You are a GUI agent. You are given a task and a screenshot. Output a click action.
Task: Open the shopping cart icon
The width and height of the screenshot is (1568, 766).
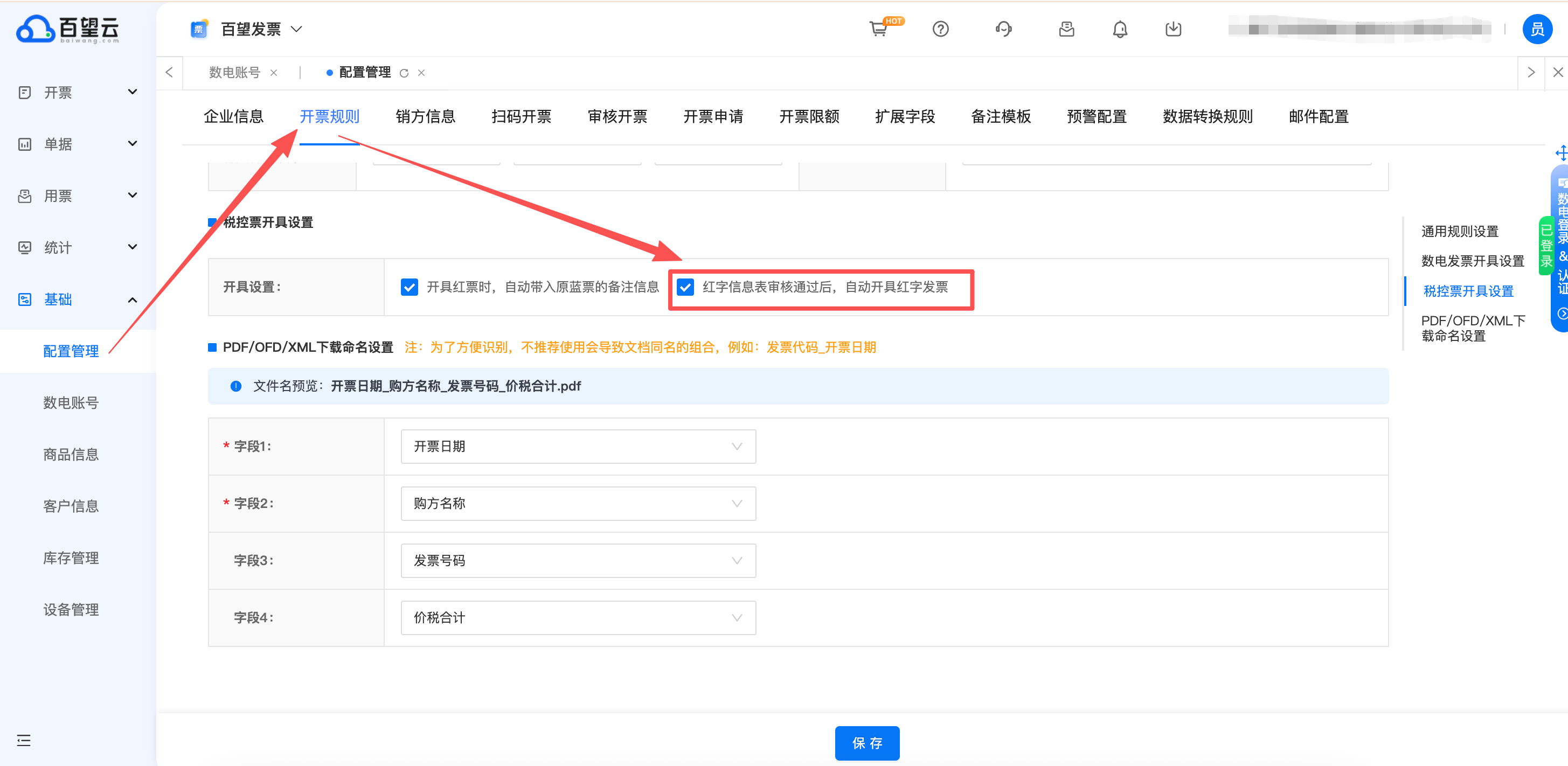click(878, 29)
